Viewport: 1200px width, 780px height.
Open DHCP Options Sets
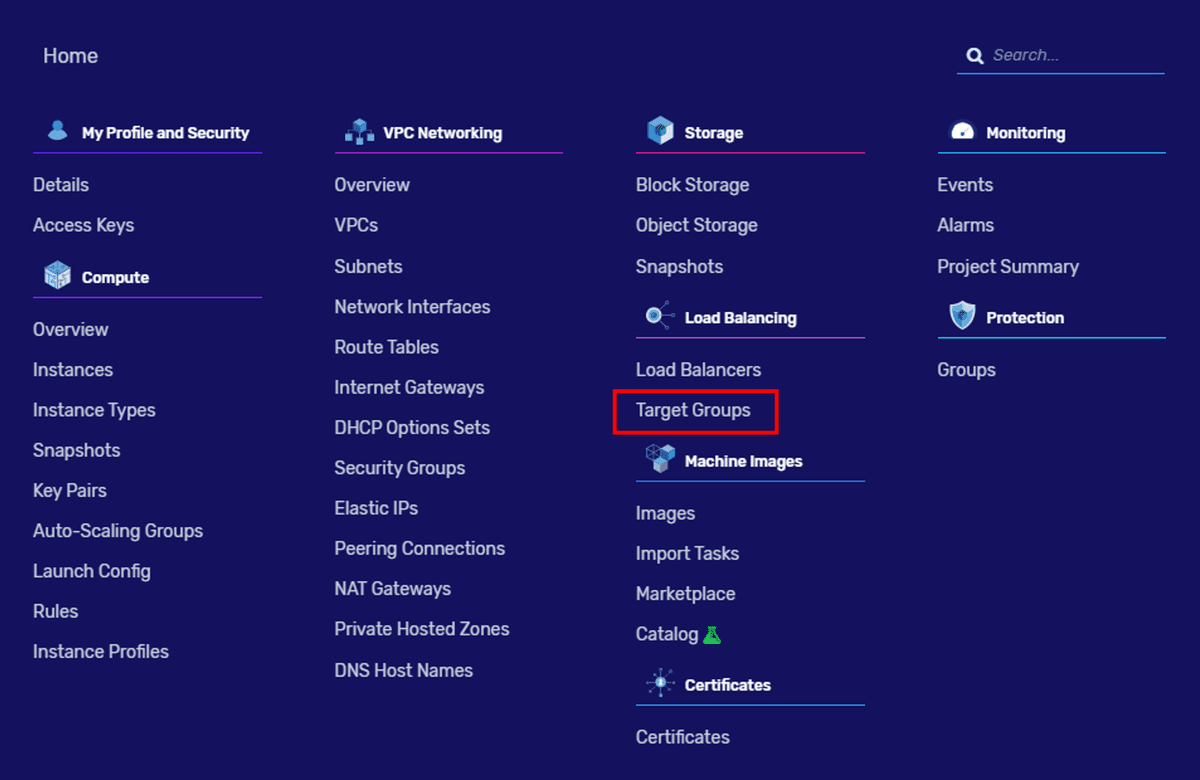point(412,428)
